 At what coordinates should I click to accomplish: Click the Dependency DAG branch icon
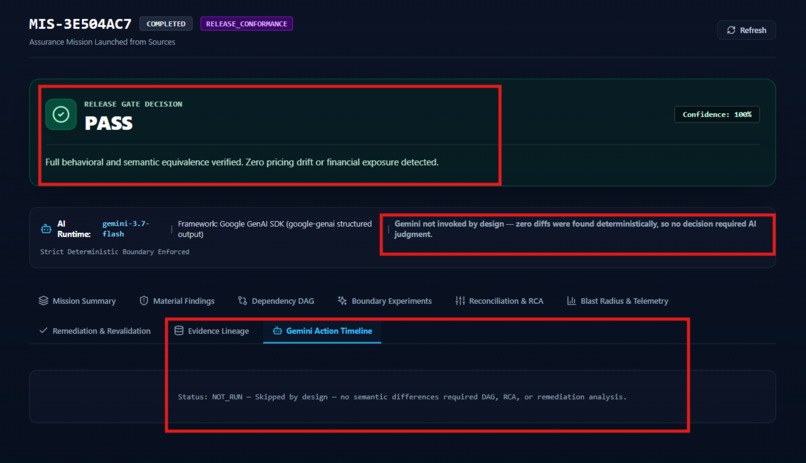(x=242, y=301)
